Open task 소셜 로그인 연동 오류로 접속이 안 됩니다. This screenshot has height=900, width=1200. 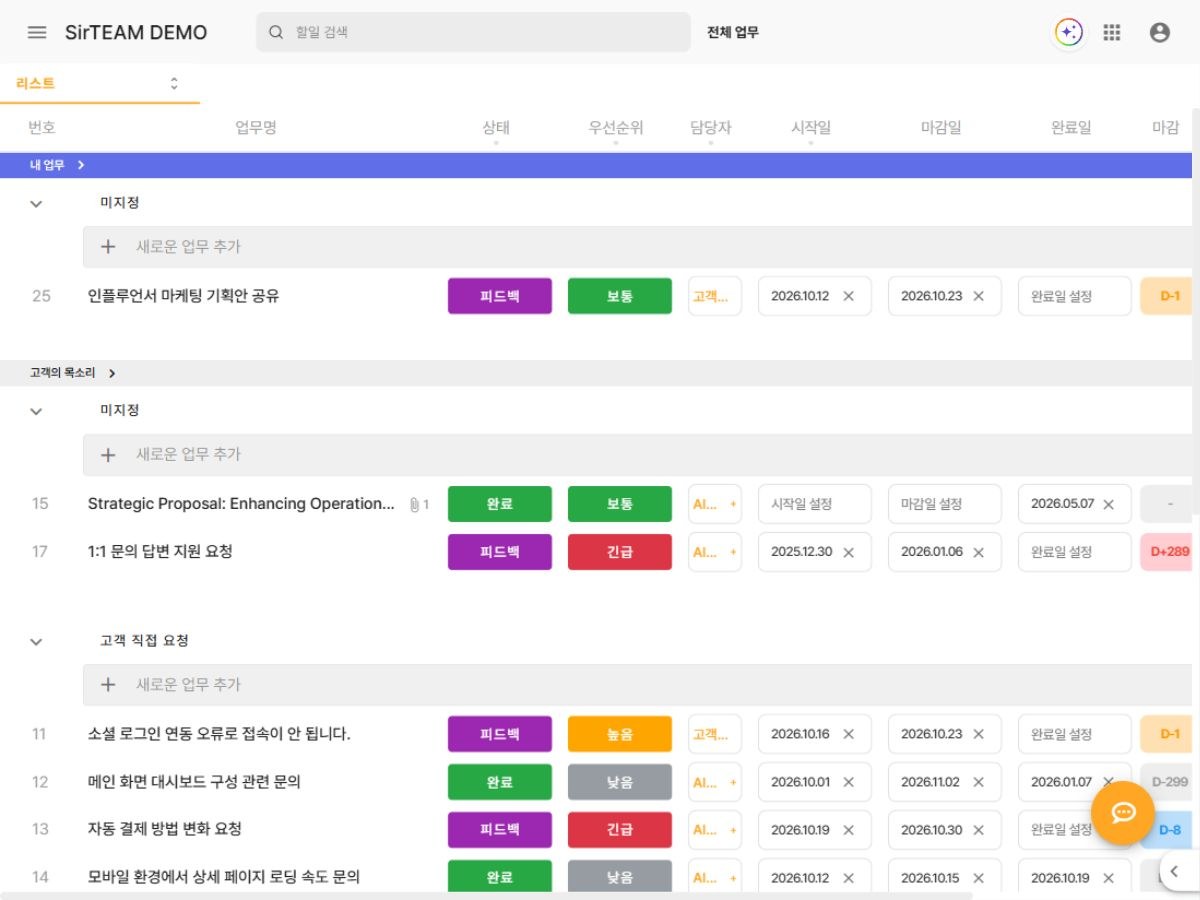click(219, 734)
